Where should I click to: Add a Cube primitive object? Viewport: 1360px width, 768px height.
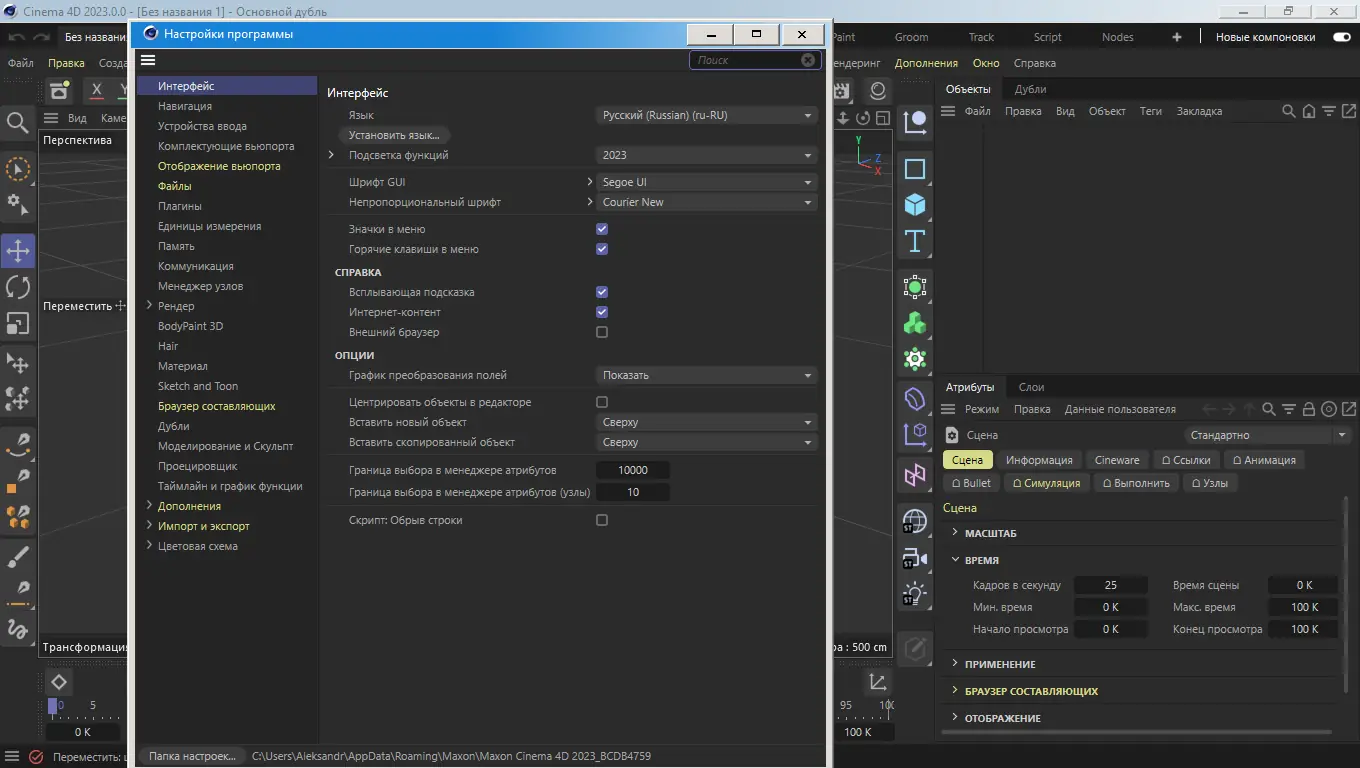[915, 204]
